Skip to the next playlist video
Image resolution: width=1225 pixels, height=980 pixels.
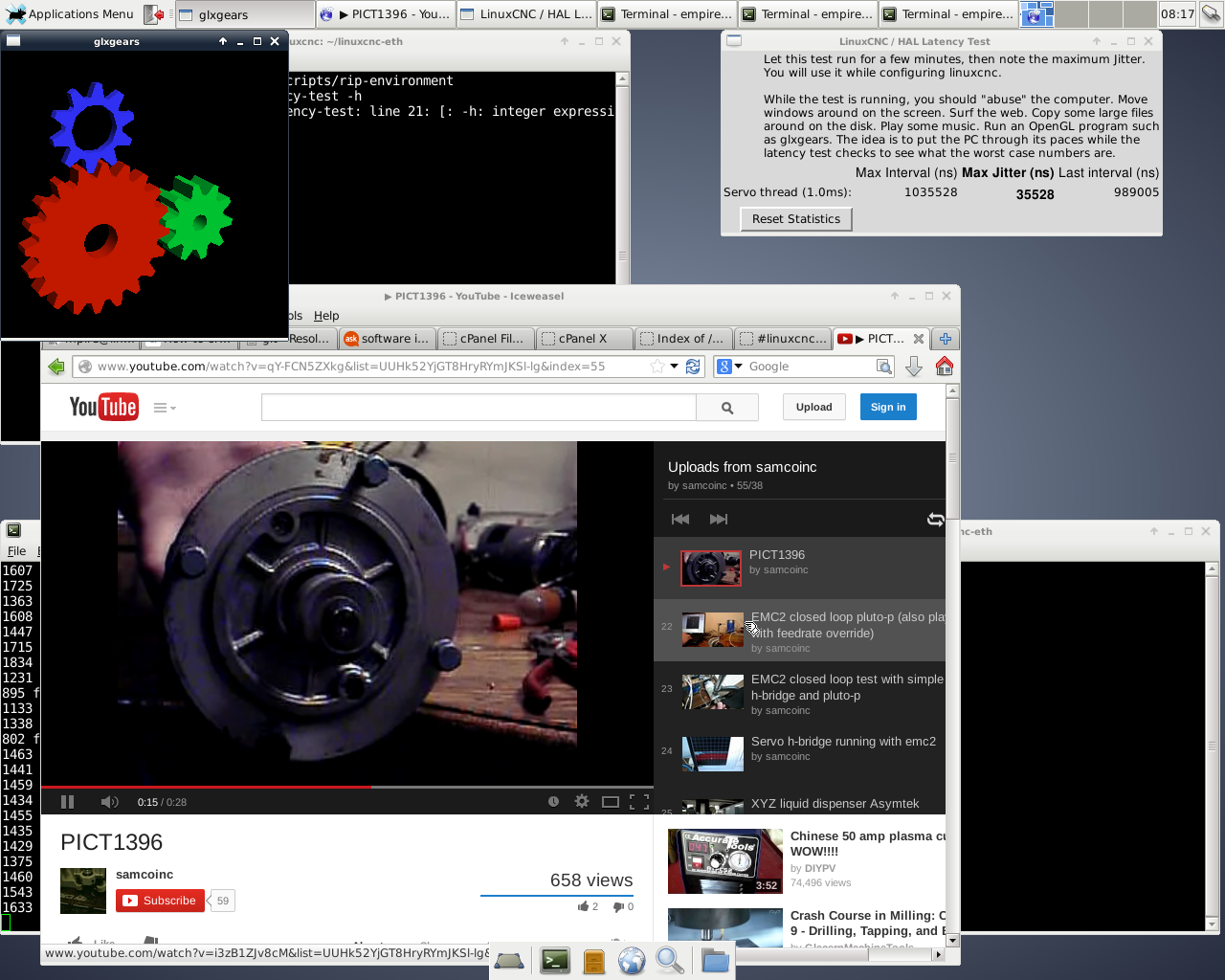pos(719,519)
